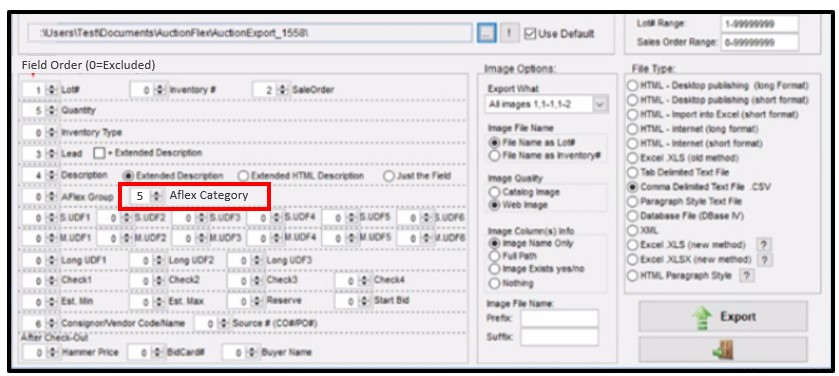Select File Name as Lot# option
Image resolution: width=839 pixels, height=376 pixels.
tap(494, 143)
